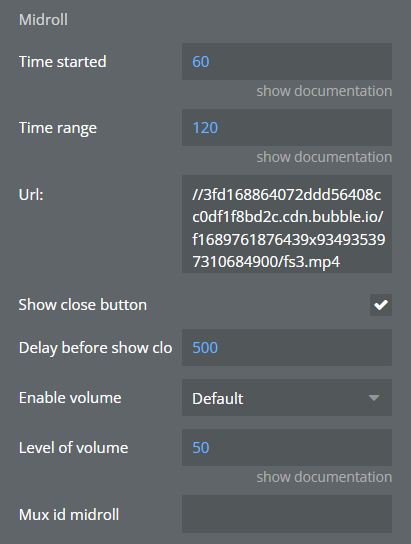Focus the empty Mux id midroll field
The height and width of the screenshot is (544, 411).
click(287, 514)
